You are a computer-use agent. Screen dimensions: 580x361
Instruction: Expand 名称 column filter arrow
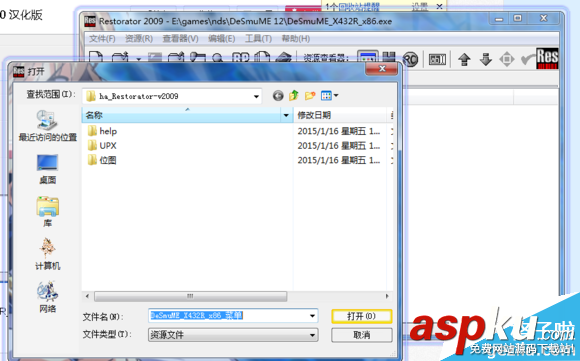(x=286, y=115)
